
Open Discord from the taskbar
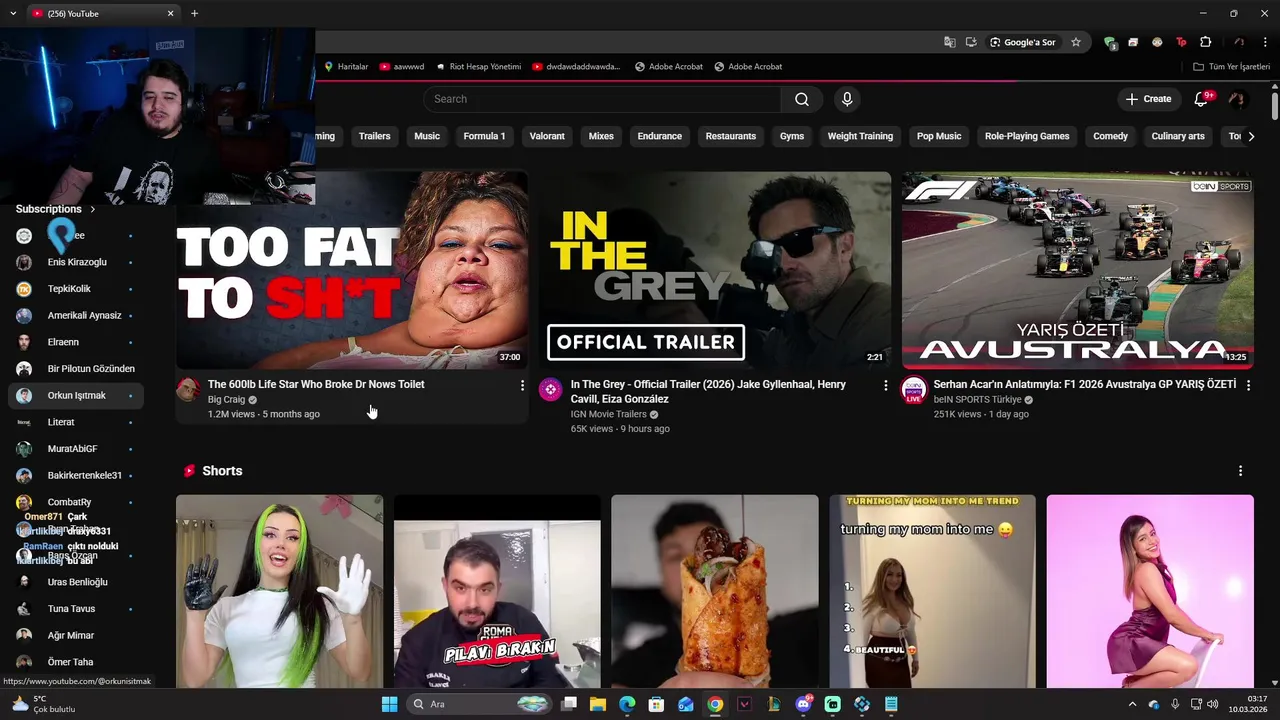pos(803,704)
